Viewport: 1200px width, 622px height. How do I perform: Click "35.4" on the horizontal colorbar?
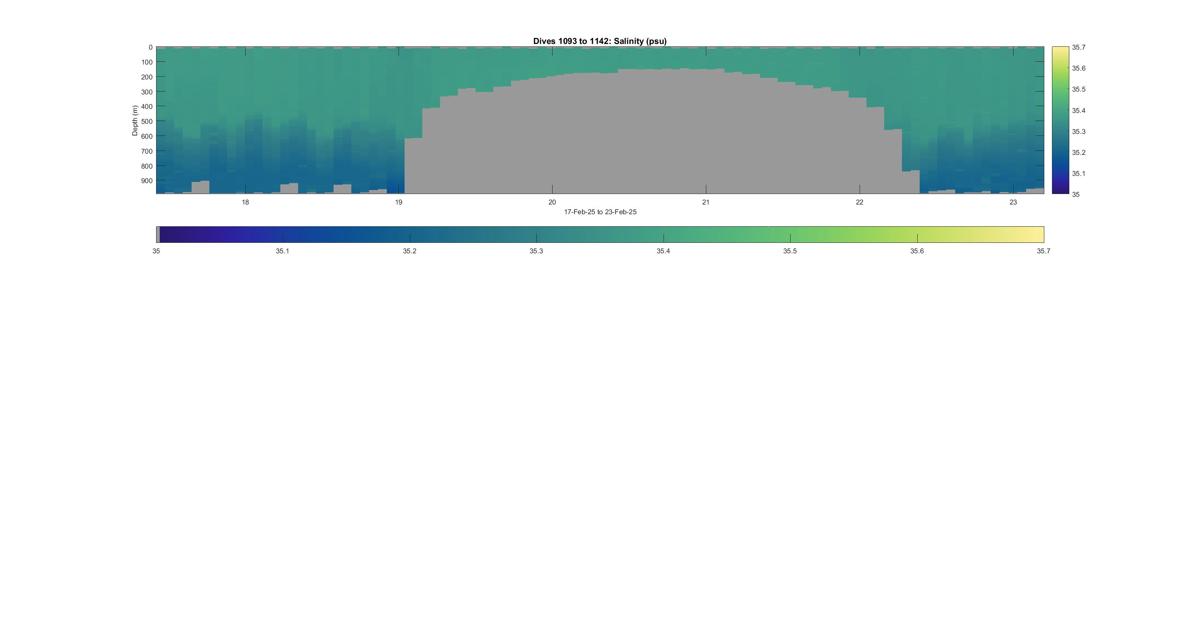663,251
